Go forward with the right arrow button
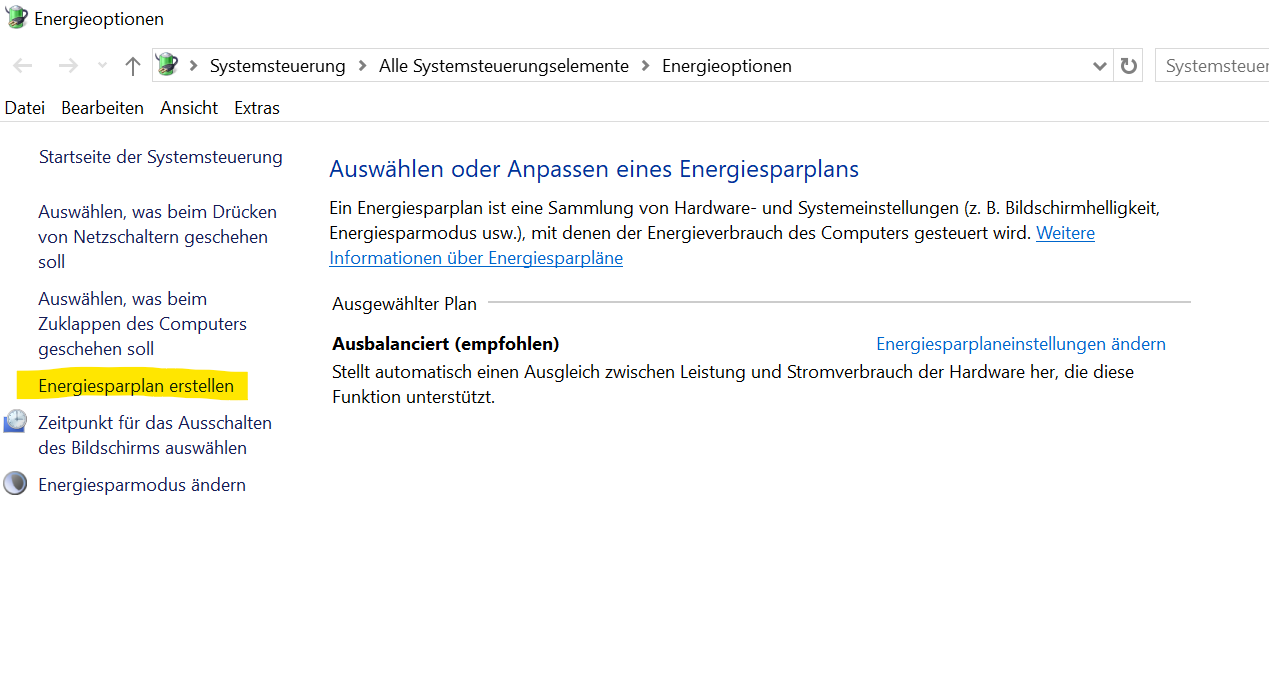Viewport: 1269px width, 679px height. tap(68, 66)
